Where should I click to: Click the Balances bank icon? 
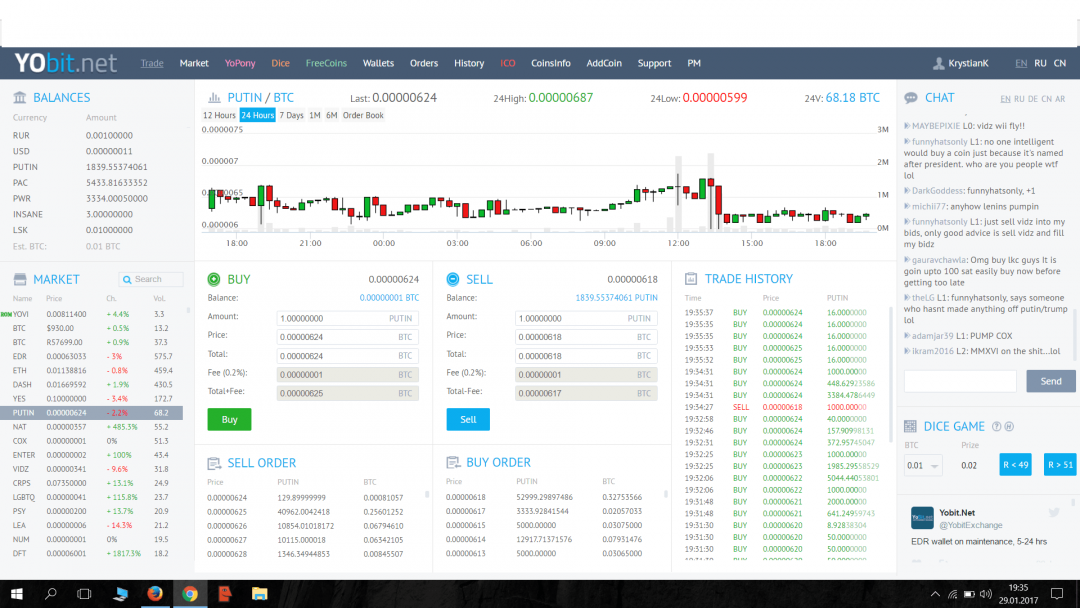pyautogui.click(x=20, y=98)
